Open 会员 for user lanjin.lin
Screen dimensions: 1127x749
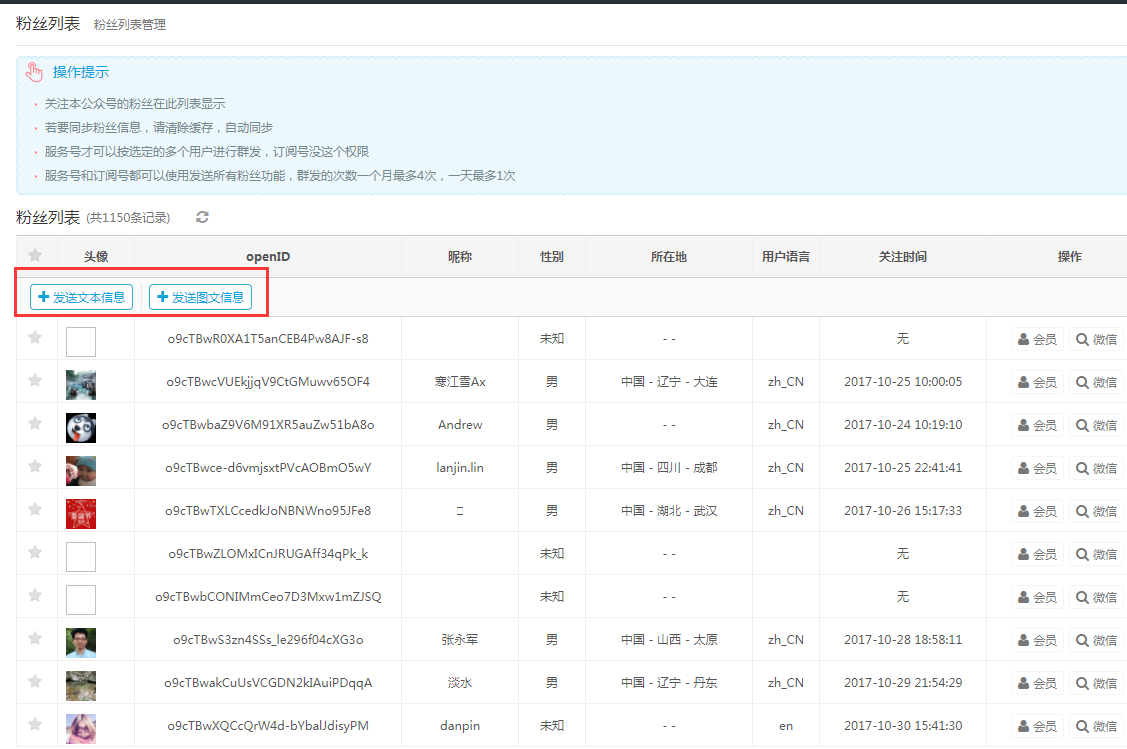(1036, 468)
